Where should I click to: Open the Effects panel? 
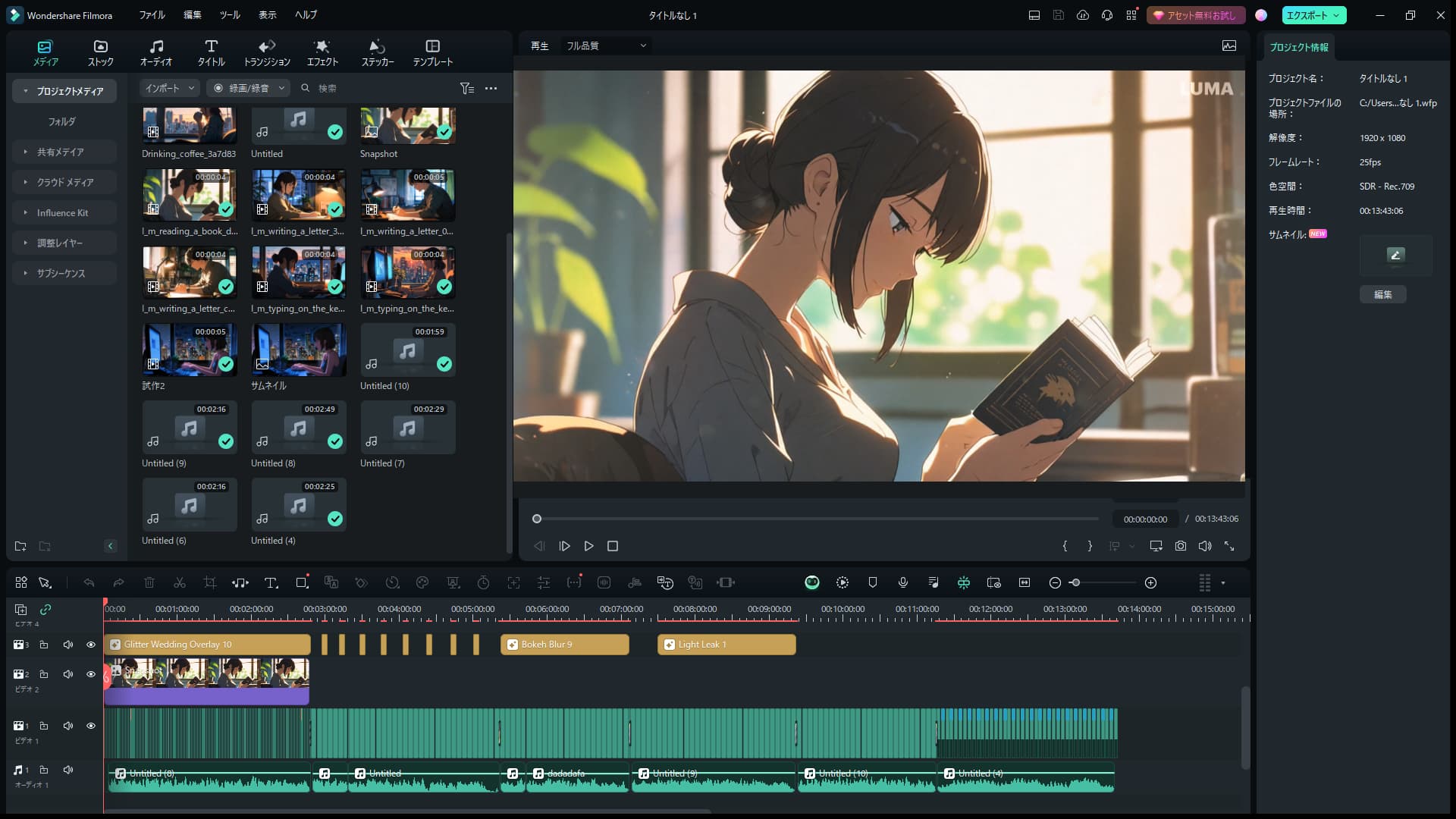322,52
